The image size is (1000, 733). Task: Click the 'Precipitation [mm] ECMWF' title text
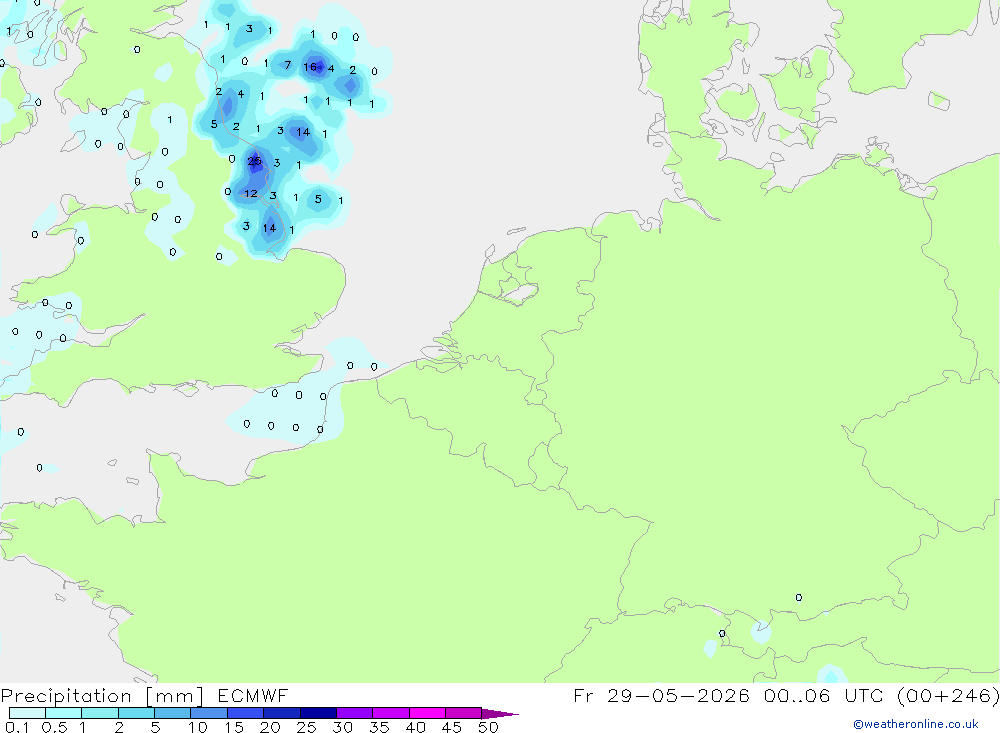[145, 695]
